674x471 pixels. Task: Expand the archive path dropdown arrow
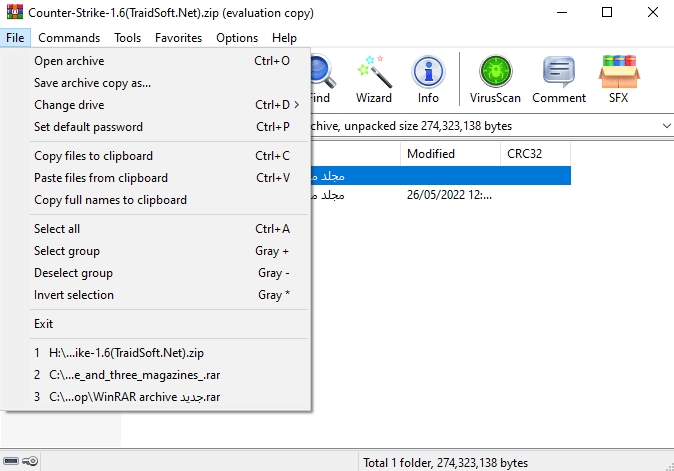[666, 126]
